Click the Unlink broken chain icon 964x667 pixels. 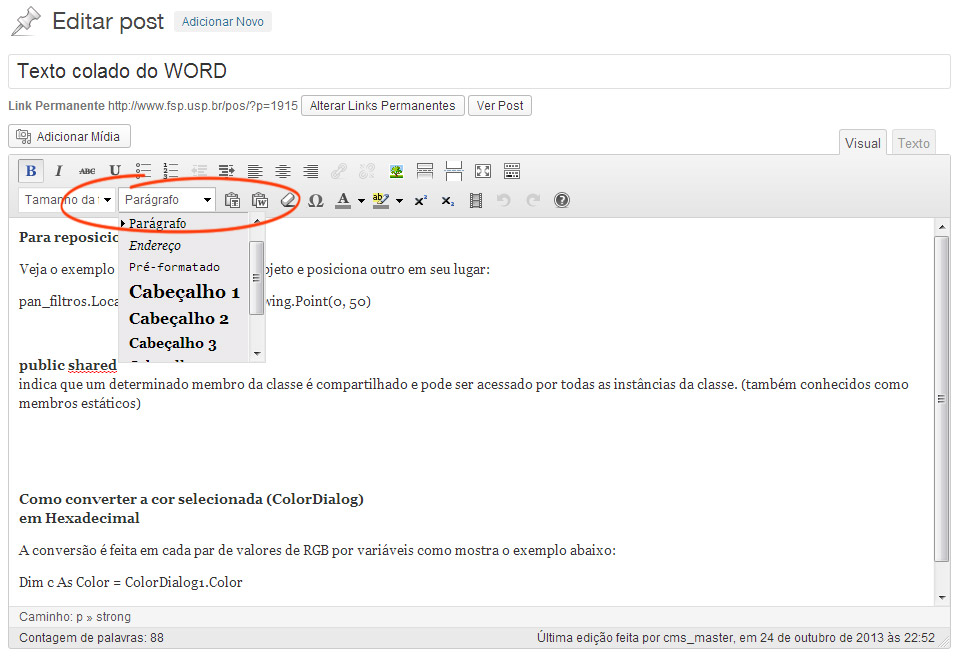point(367,171)
